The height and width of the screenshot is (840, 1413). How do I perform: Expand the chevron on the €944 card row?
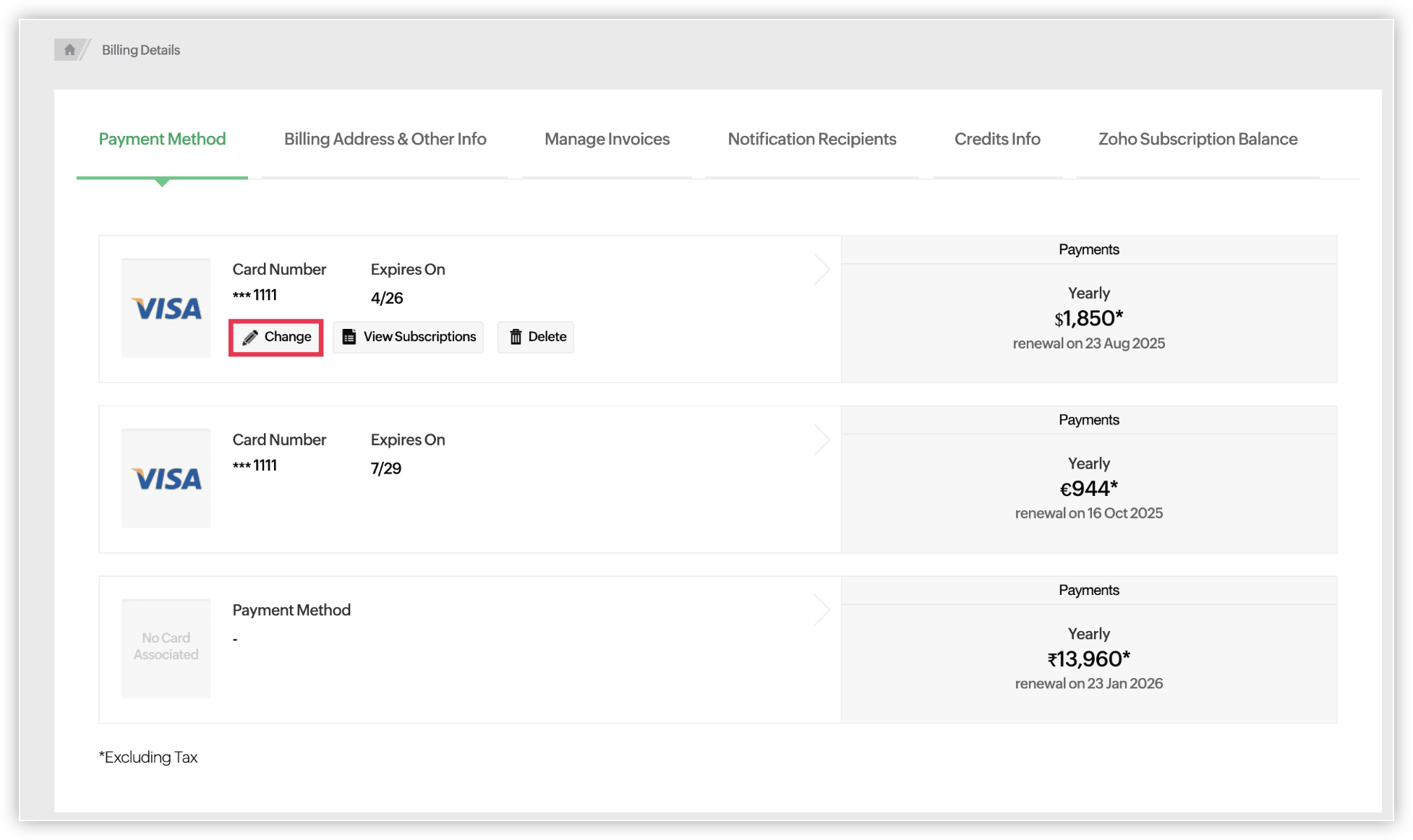point(821,440)
